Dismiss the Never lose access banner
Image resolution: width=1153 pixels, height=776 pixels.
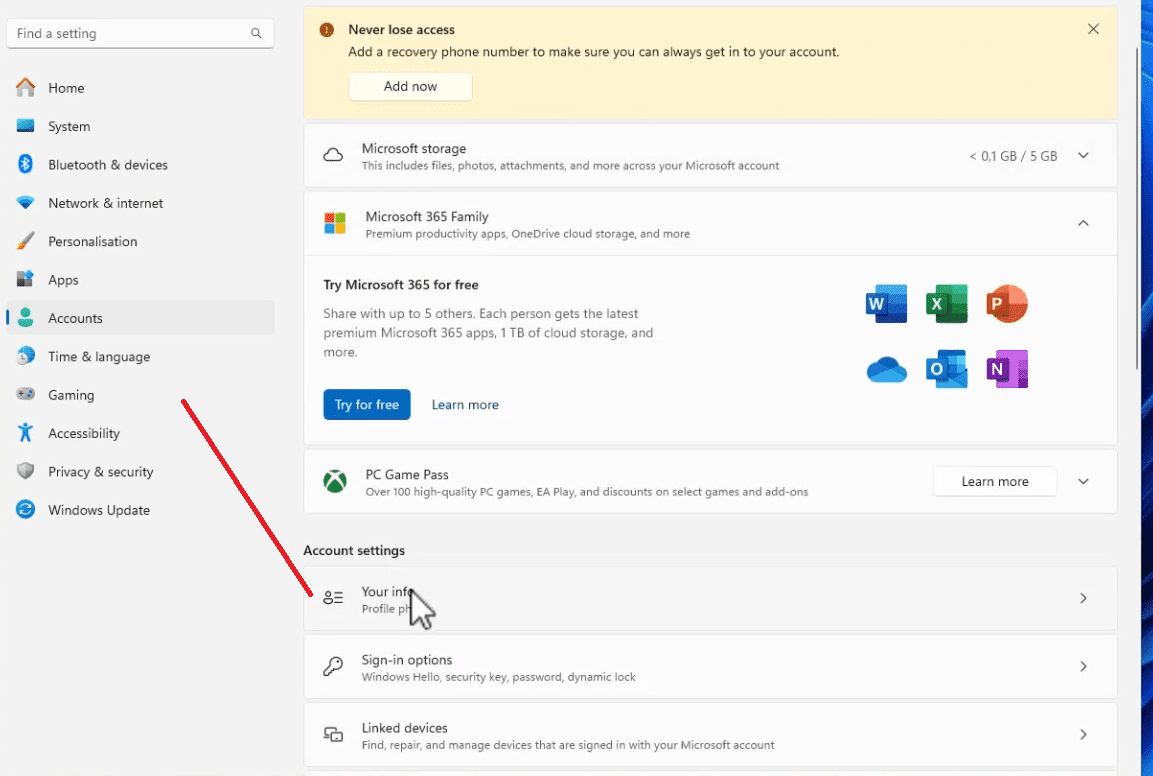click(x=1093, y=29)
